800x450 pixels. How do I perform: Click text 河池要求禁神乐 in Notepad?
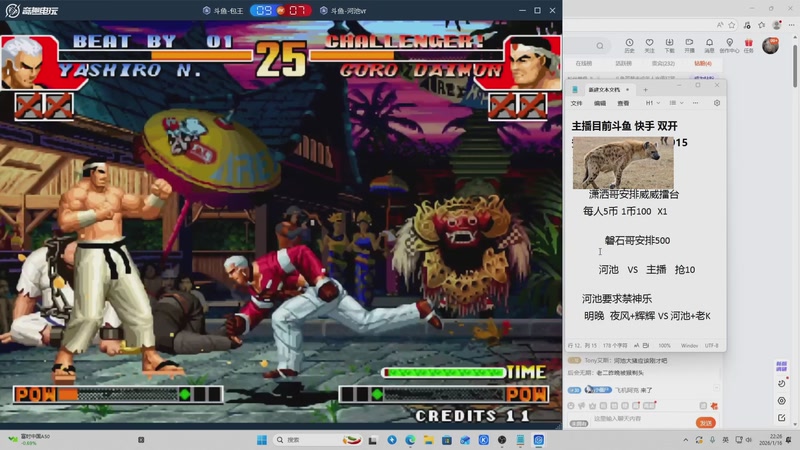point(617,298)
